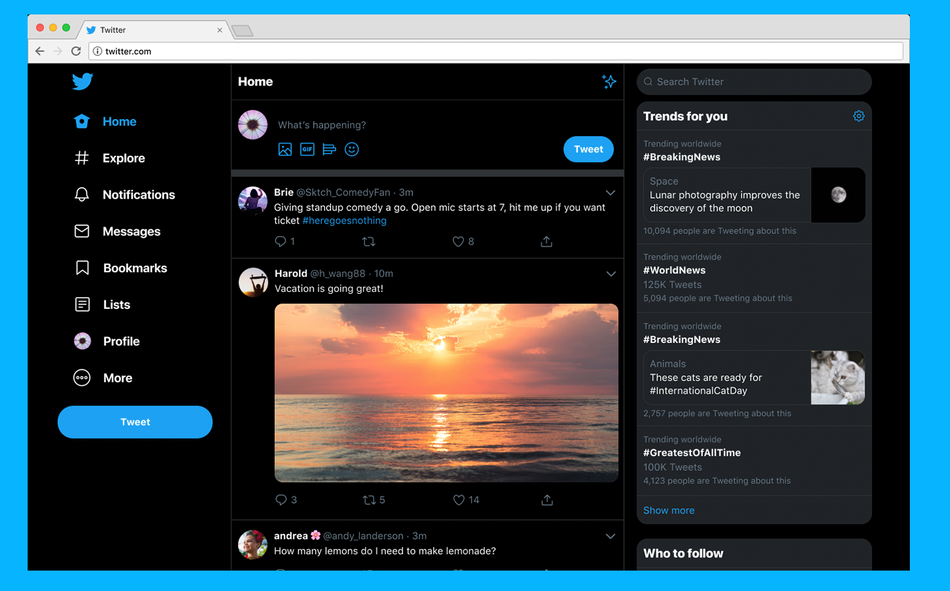Click the Twitter bird logo
Image resolution: width=950 pixels, height=591 pixels.
pos(82,82)
